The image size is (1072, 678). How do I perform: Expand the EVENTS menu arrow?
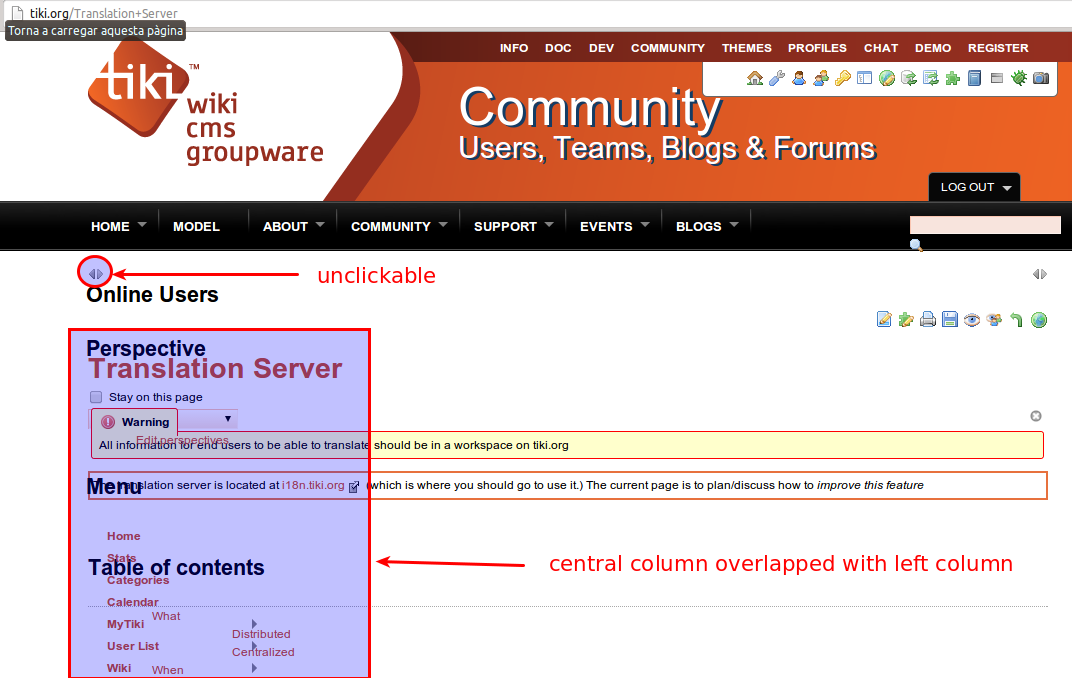[645, 224]
